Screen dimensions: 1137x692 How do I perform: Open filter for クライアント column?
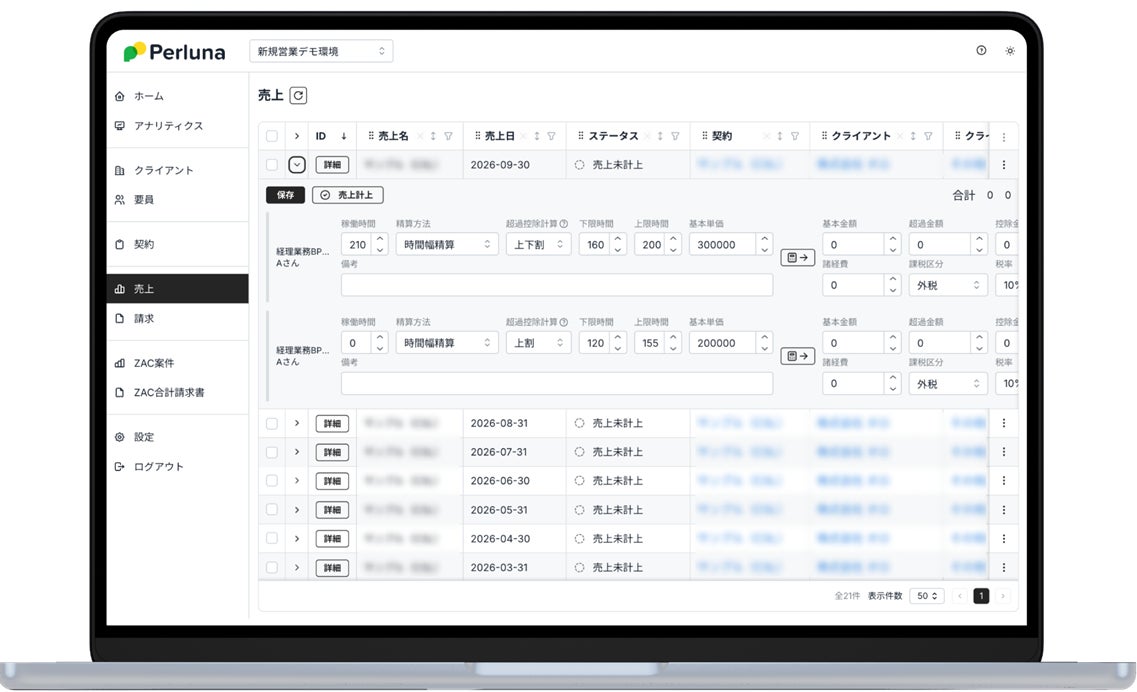[928, 136]
